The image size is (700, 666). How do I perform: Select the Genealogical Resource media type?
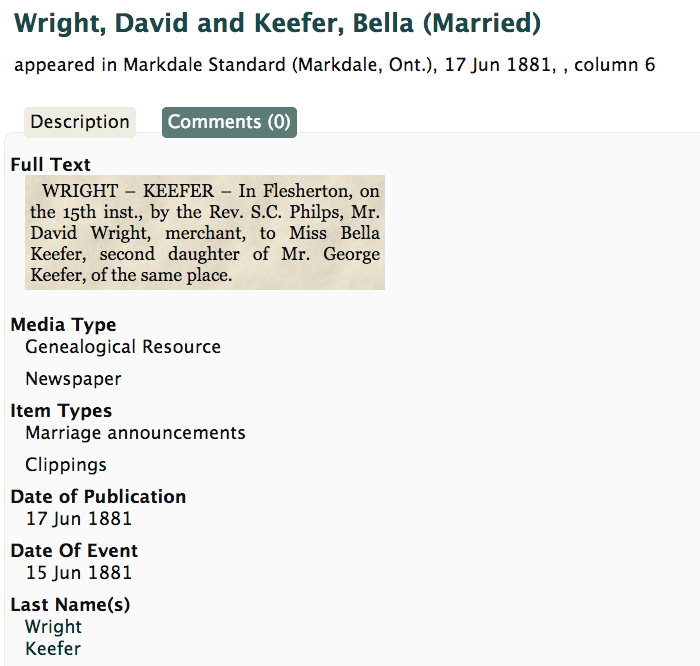tap(123, 347)
